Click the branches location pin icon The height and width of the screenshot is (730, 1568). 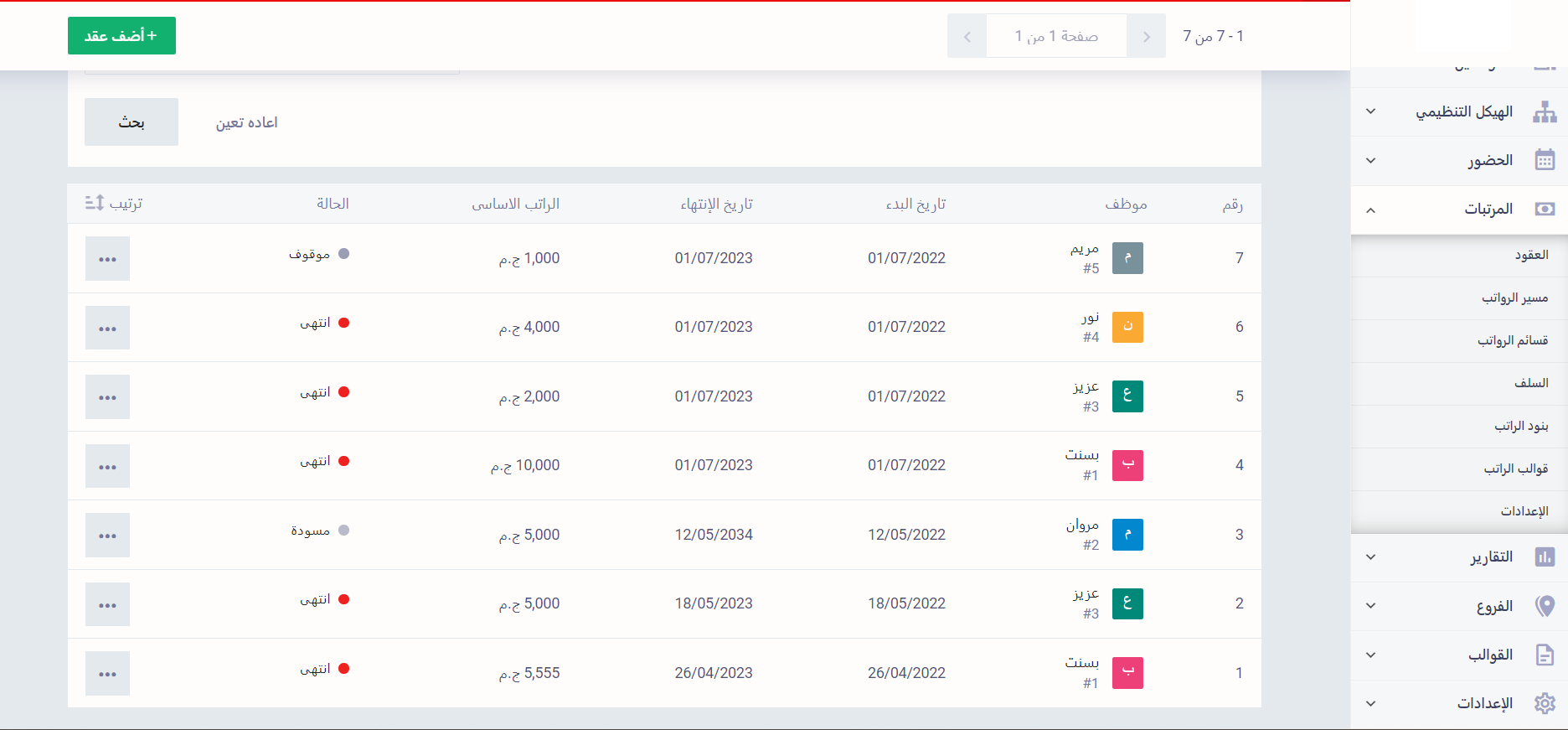point(1545,606)
